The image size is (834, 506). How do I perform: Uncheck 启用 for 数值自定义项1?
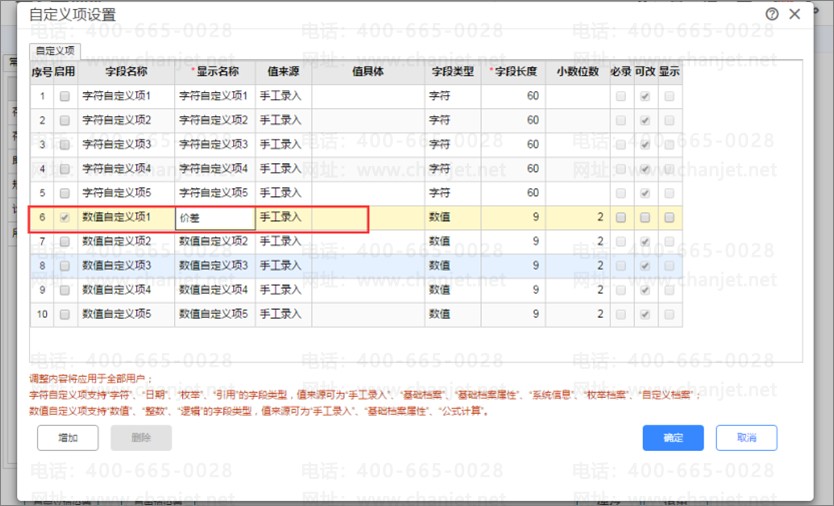click(65, 217)
